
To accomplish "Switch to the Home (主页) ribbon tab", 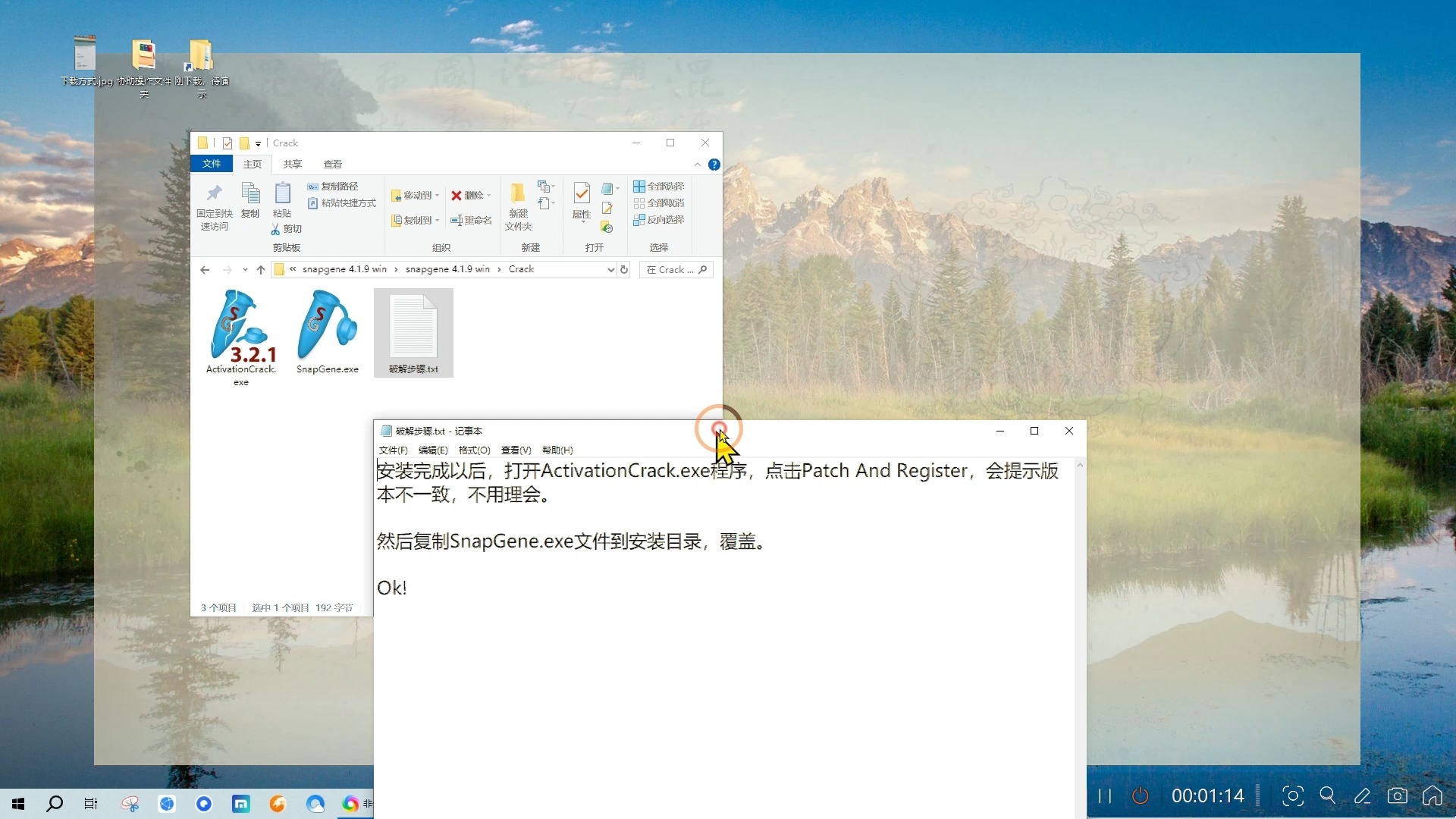I will pos(253,164).
